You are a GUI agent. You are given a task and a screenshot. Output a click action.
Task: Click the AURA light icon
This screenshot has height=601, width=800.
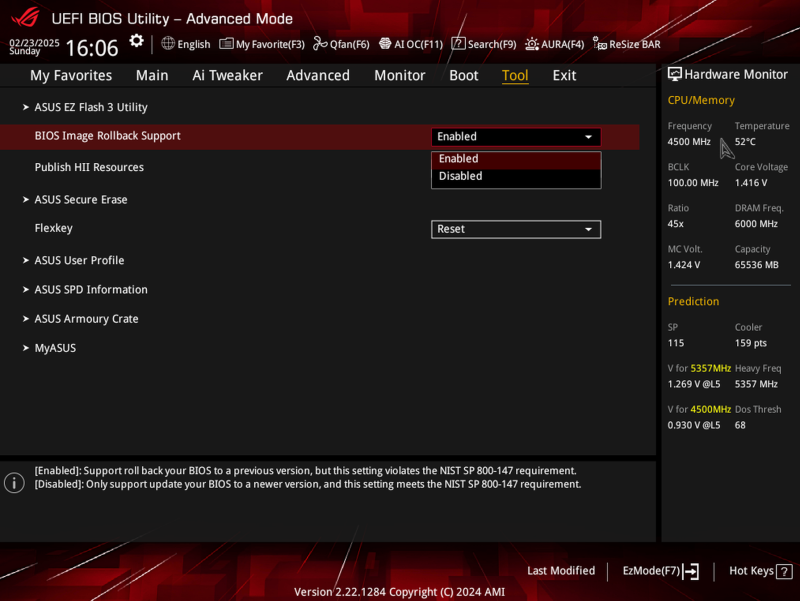tap(532, 44)
